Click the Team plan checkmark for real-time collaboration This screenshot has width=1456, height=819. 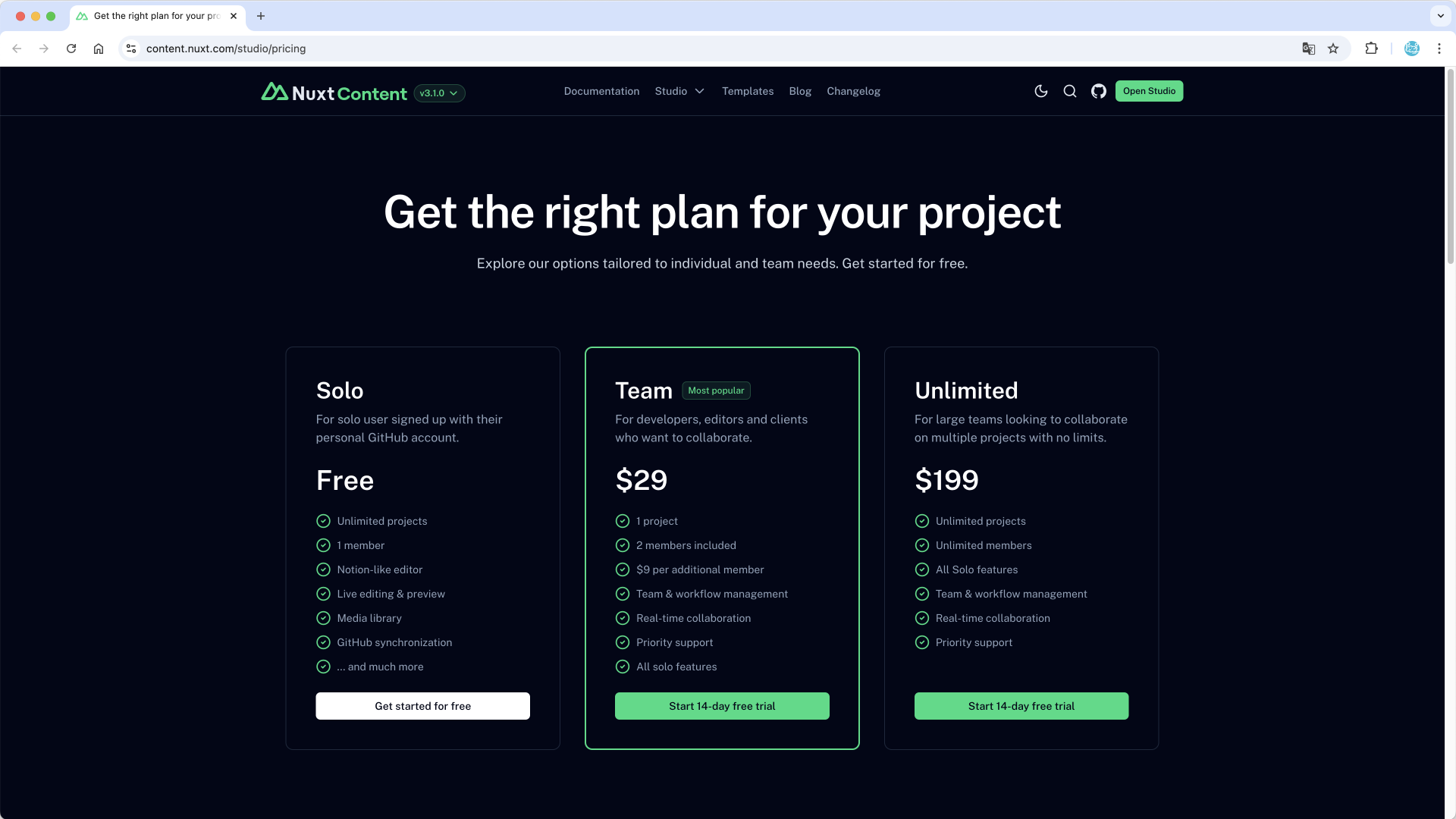tap(622, 618)
